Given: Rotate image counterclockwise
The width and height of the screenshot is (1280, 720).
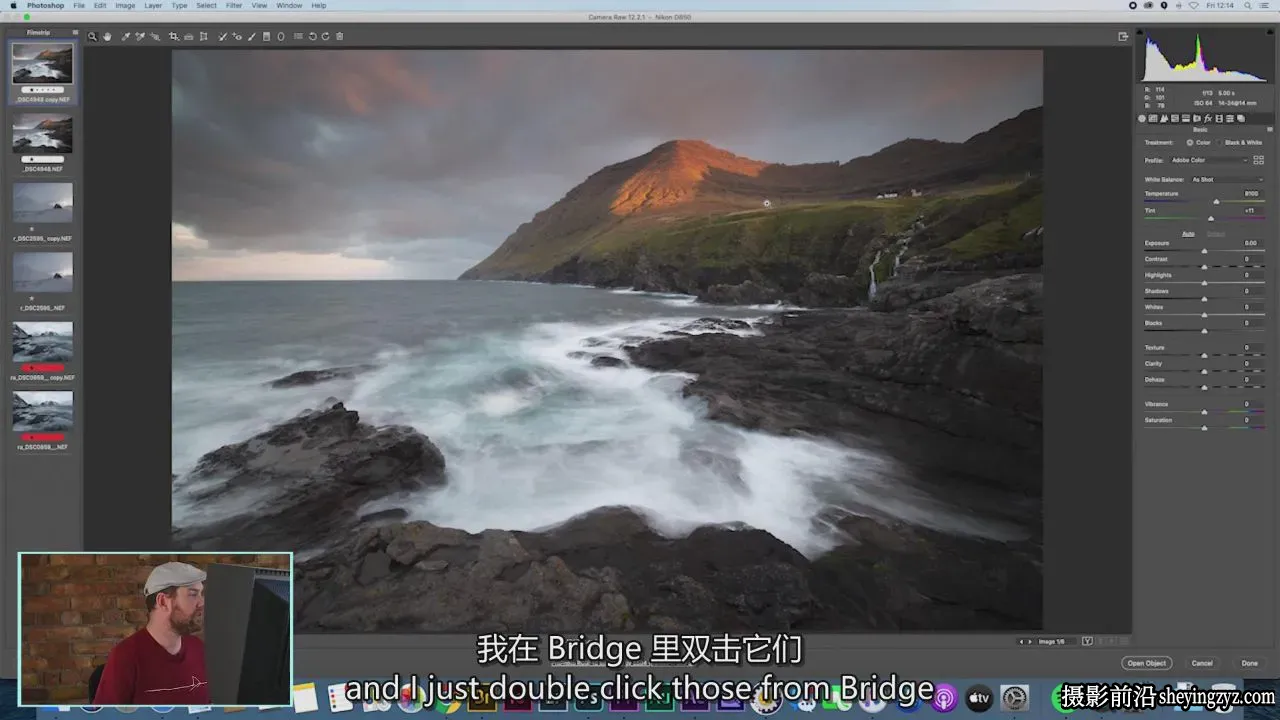Looking at the screenshot, I should click(x=312, y=36).
